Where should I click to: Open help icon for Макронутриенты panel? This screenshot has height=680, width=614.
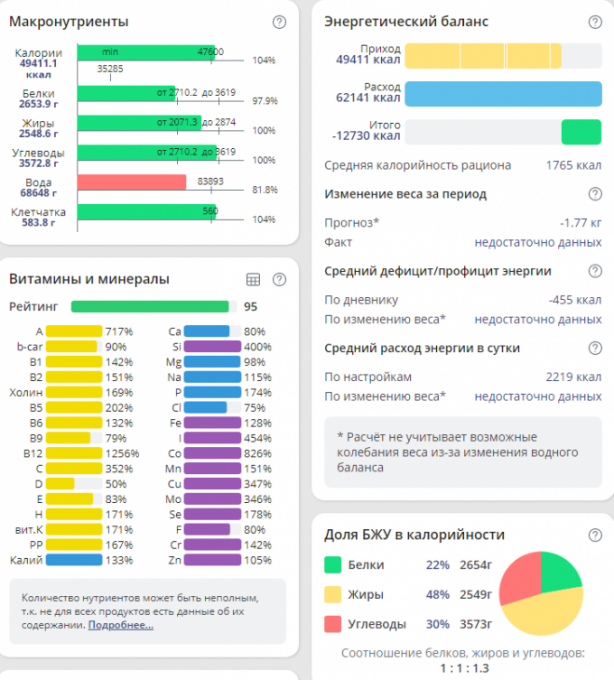point(278,22)
